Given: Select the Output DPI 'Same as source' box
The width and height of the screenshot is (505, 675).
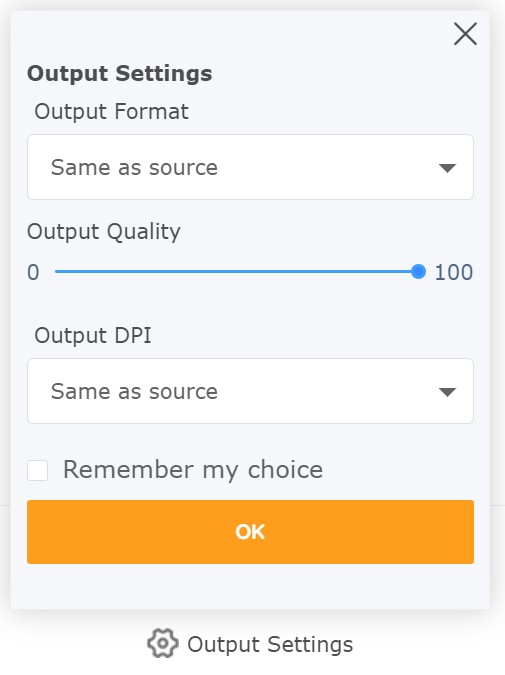Looking at the screenshot, I should (x=250, y=391).
